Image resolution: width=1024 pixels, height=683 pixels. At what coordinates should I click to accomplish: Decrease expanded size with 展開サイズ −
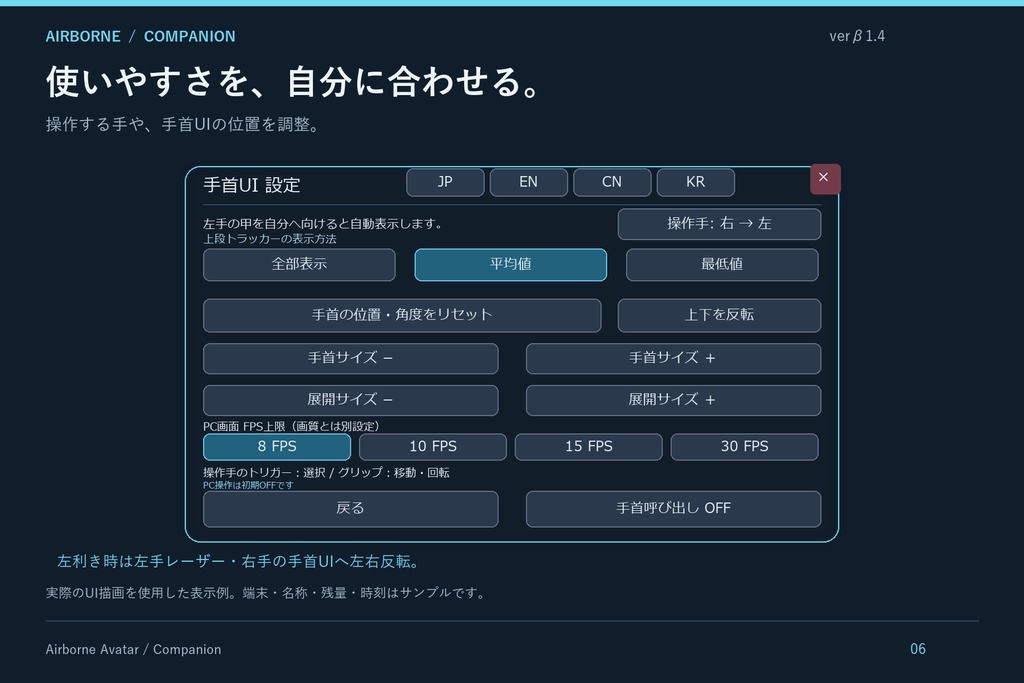point(351,400)
